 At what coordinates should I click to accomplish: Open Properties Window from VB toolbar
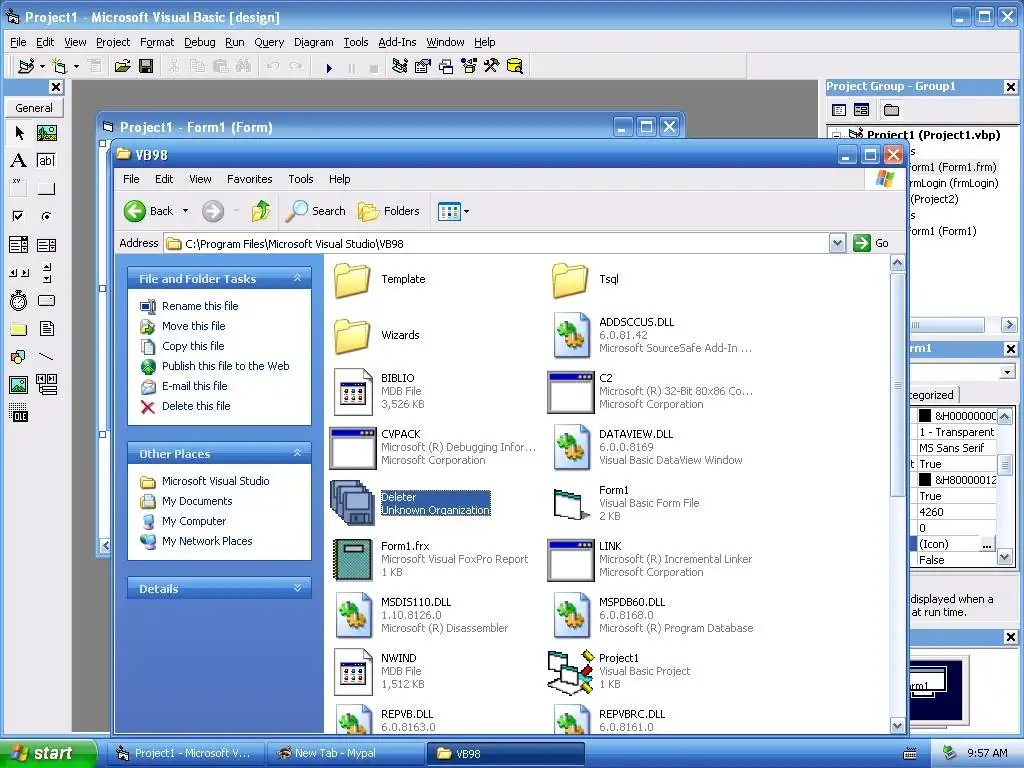[x=423, y=66]
